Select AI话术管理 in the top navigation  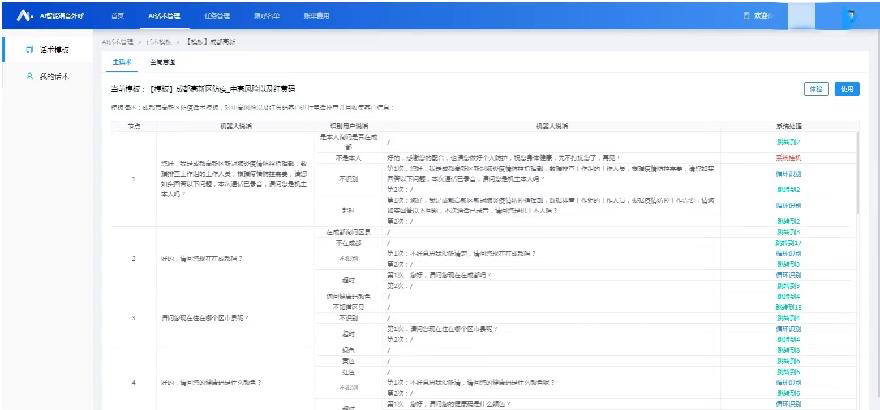tap(164, 16)
